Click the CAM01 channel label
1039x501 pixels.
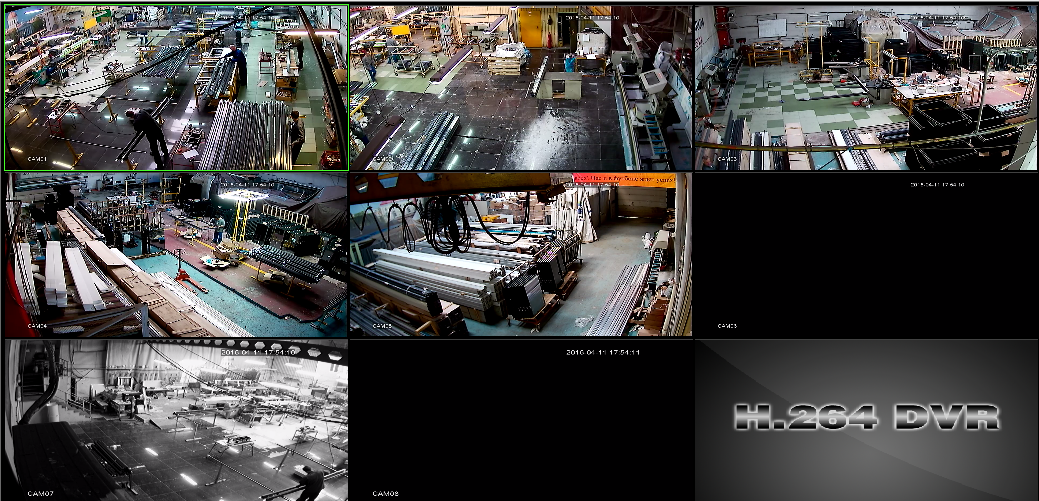[x=38, y=159]
